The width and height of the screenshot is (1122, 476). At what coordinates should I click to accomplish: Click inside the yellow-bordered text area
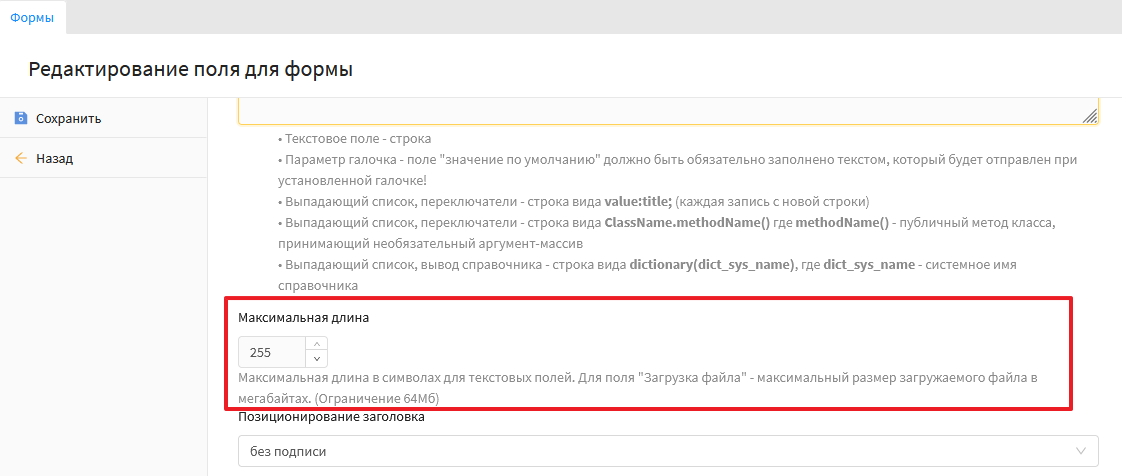[x=660, y=111]
